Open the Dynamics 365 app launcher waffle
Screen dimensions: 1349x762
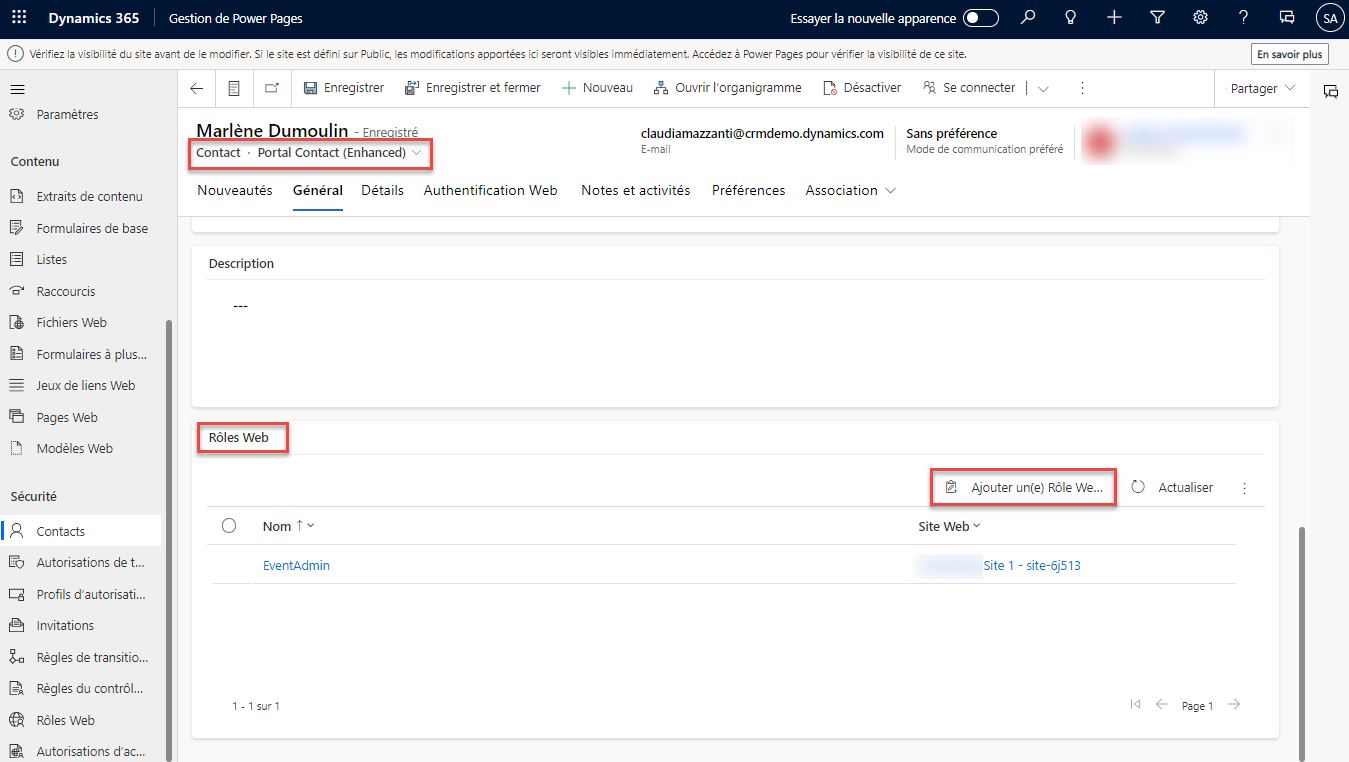pos(19,18)
